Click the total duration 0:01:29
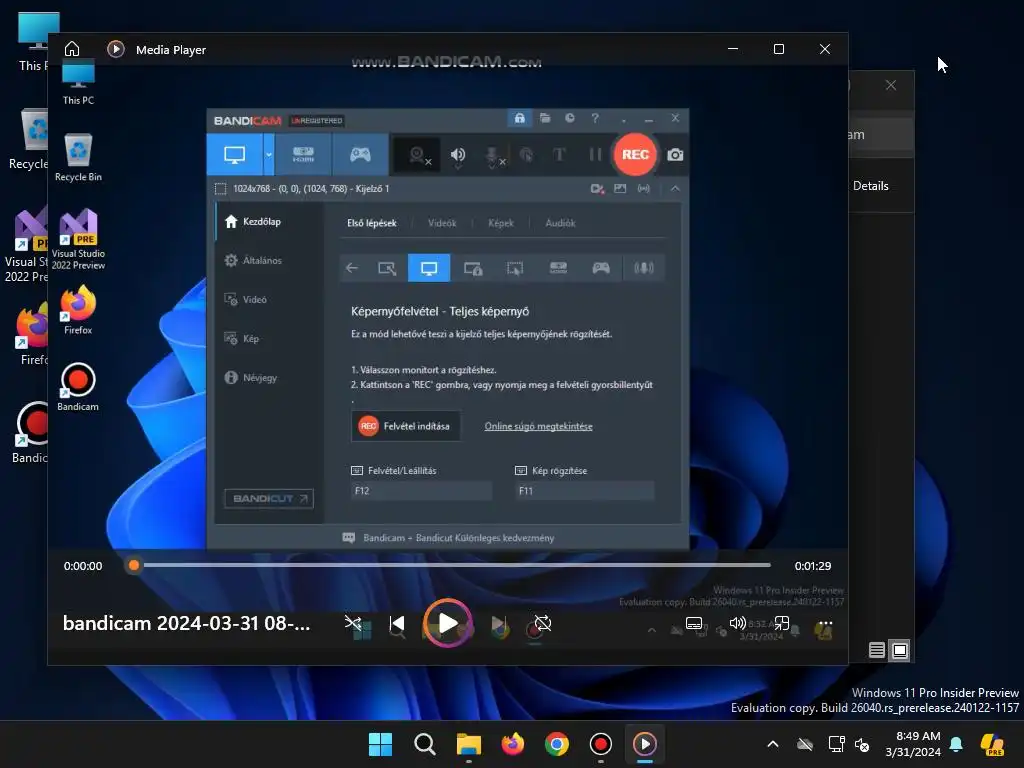The image size is (1024, 768). pyautogui.click(x=812, y=566)
